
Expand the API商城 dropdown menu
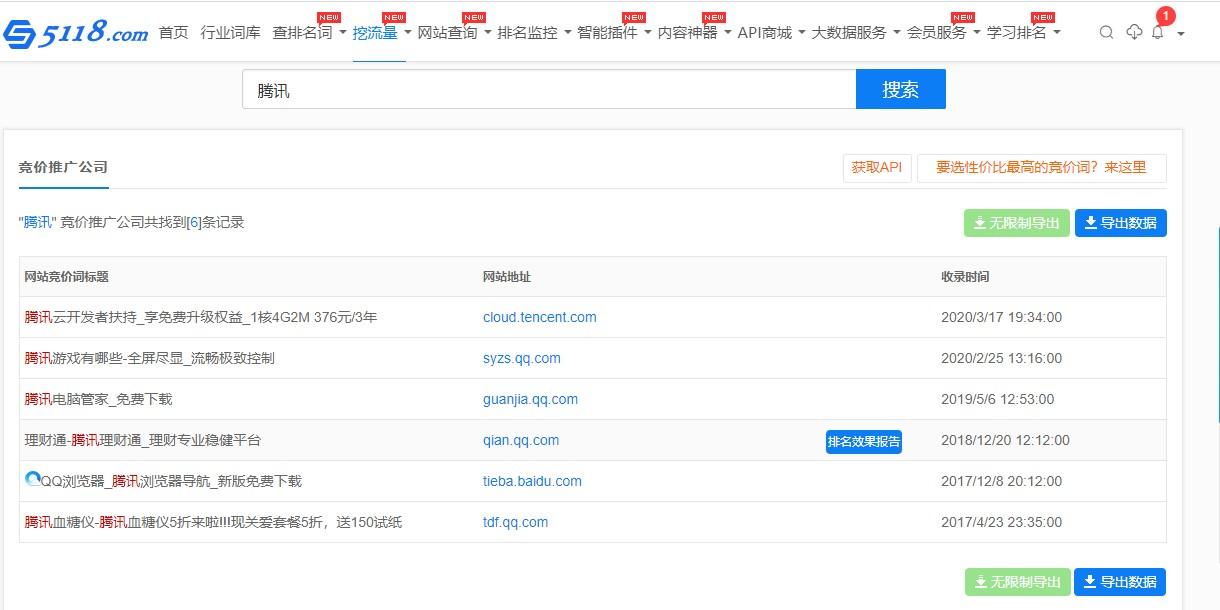[772, 32]
